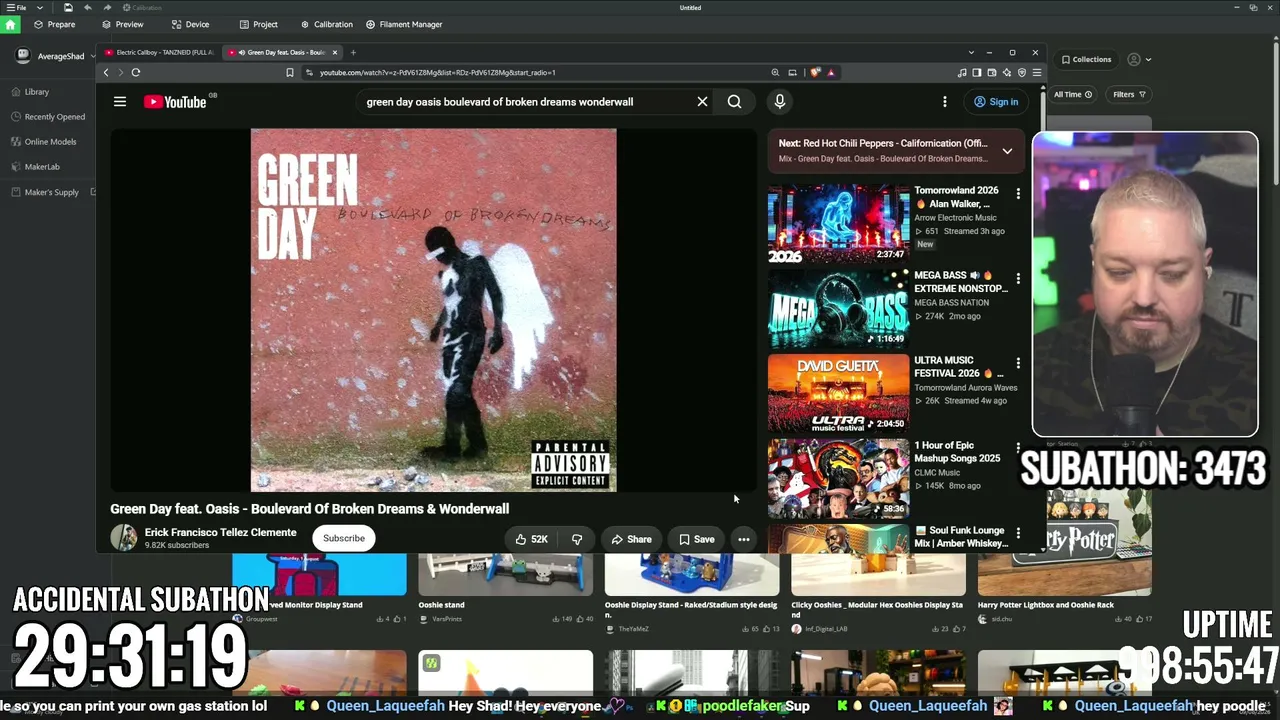Open more options for MEGA BASS video
This screenshot has height=720, width=1280.
click(x=1018, y=278)
